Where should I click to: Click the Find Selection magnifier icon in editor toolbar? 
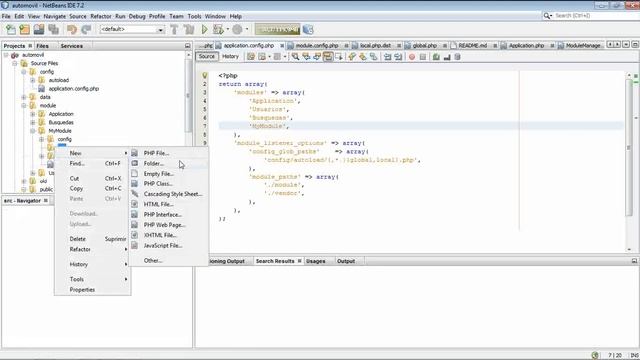(x=295, y=57)
